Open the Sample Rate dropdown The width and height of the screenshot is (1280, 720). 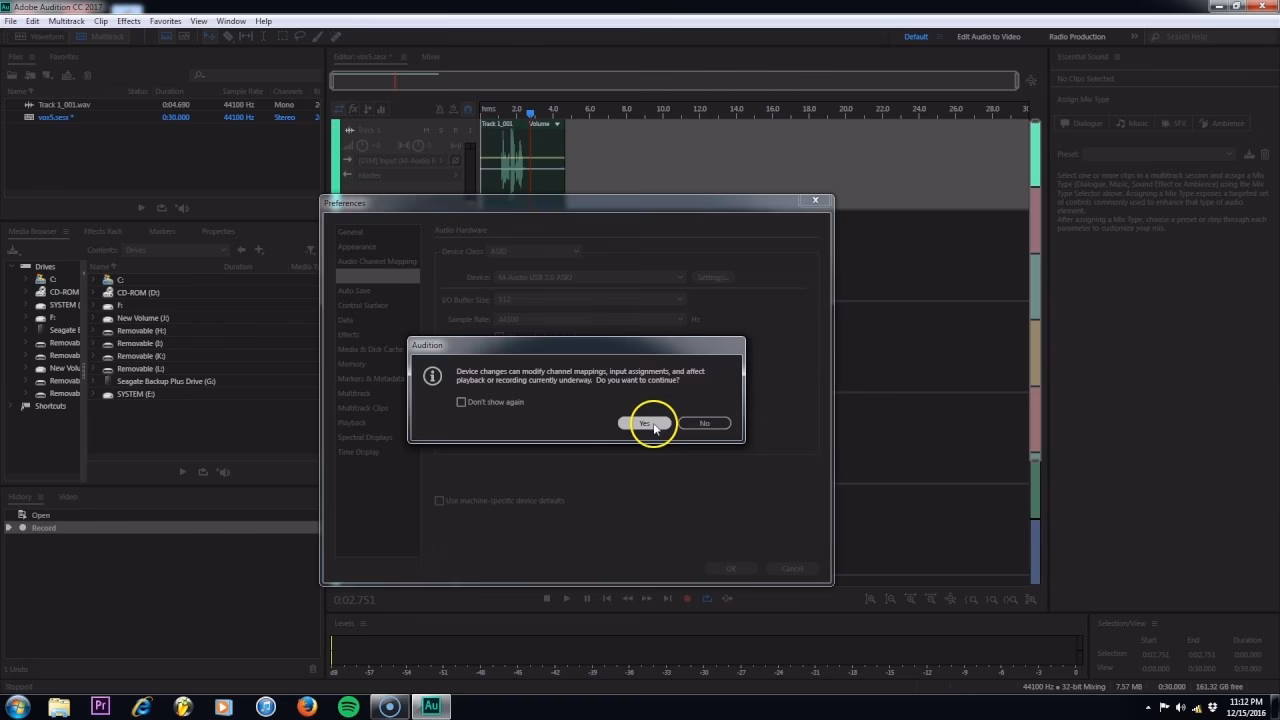click(x=590, y=319)
